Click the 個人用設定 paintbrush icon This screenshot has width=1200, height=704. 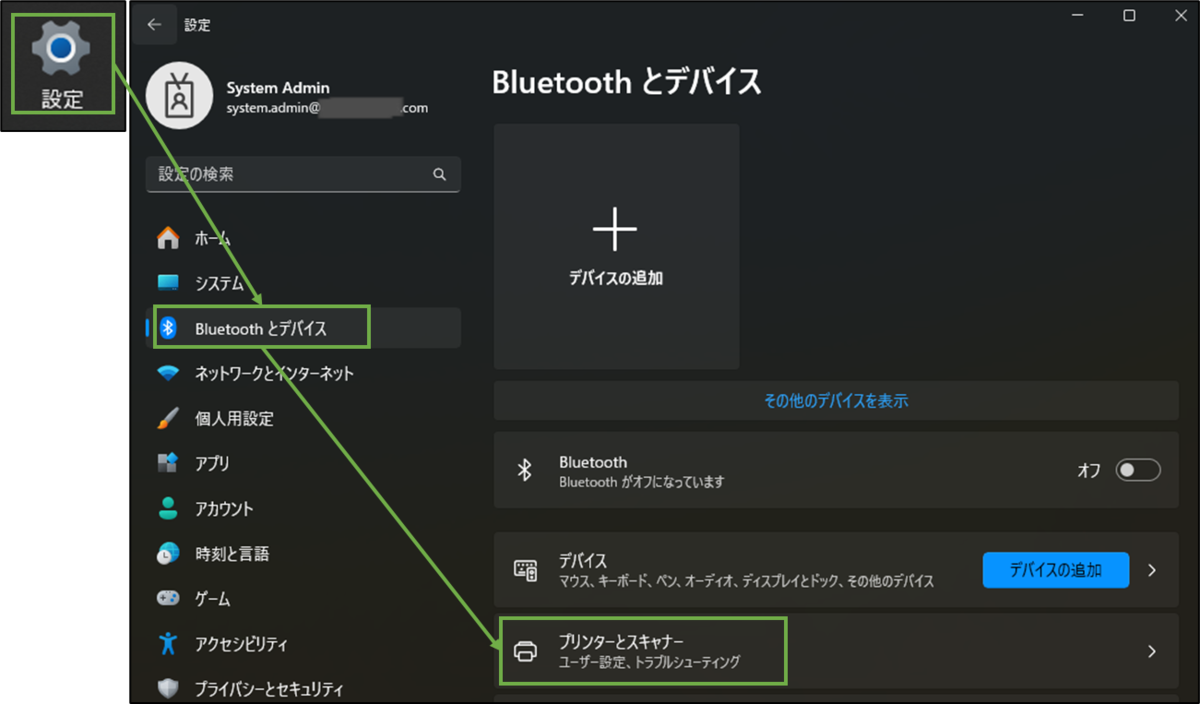click(168, 418)
